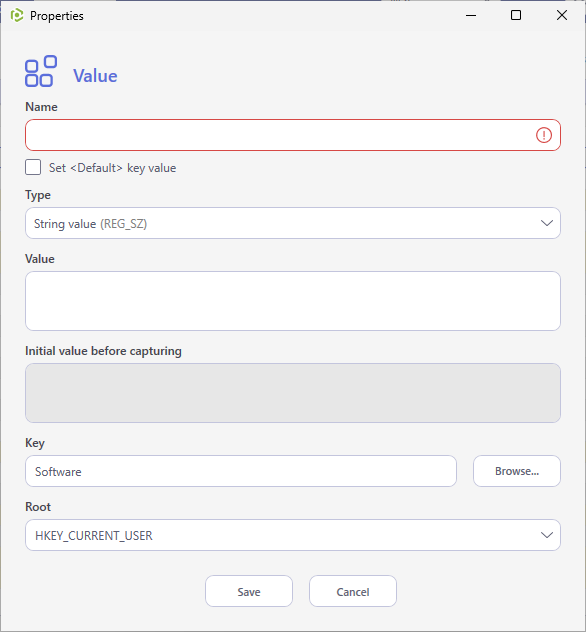Click the Value squares icon in header
586x632 pixels.
pos(41,71)
